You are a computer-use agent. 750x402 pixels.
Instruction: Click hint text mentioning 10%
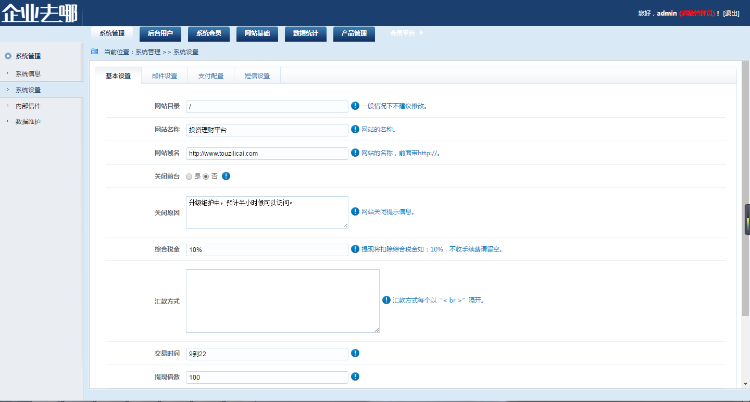[431, 249]
